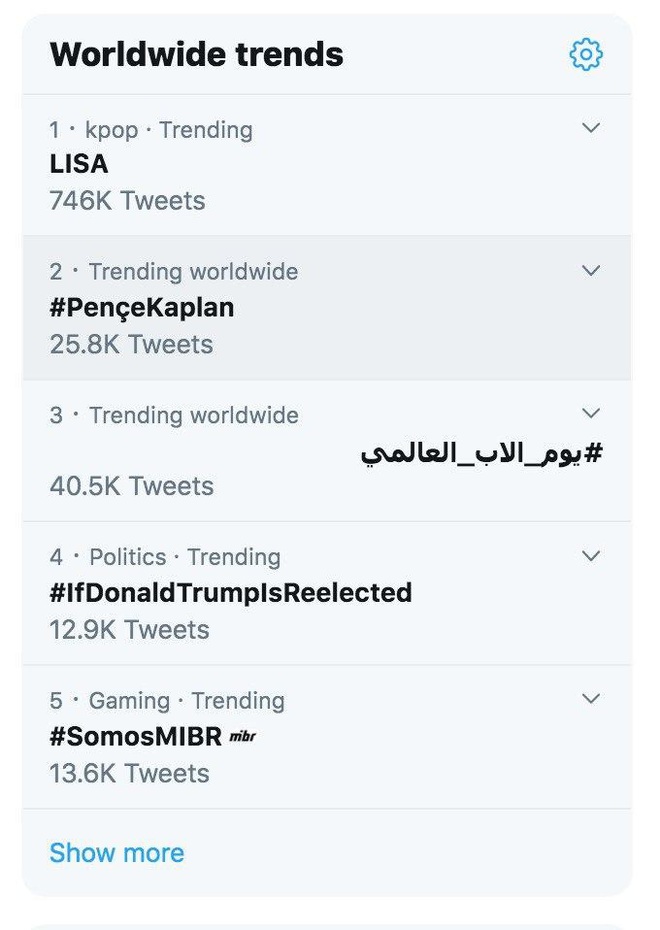The width and height of the screenshot is (660, 930).
Task: Click the 746K Tweets count
Action: click(127, 200)
